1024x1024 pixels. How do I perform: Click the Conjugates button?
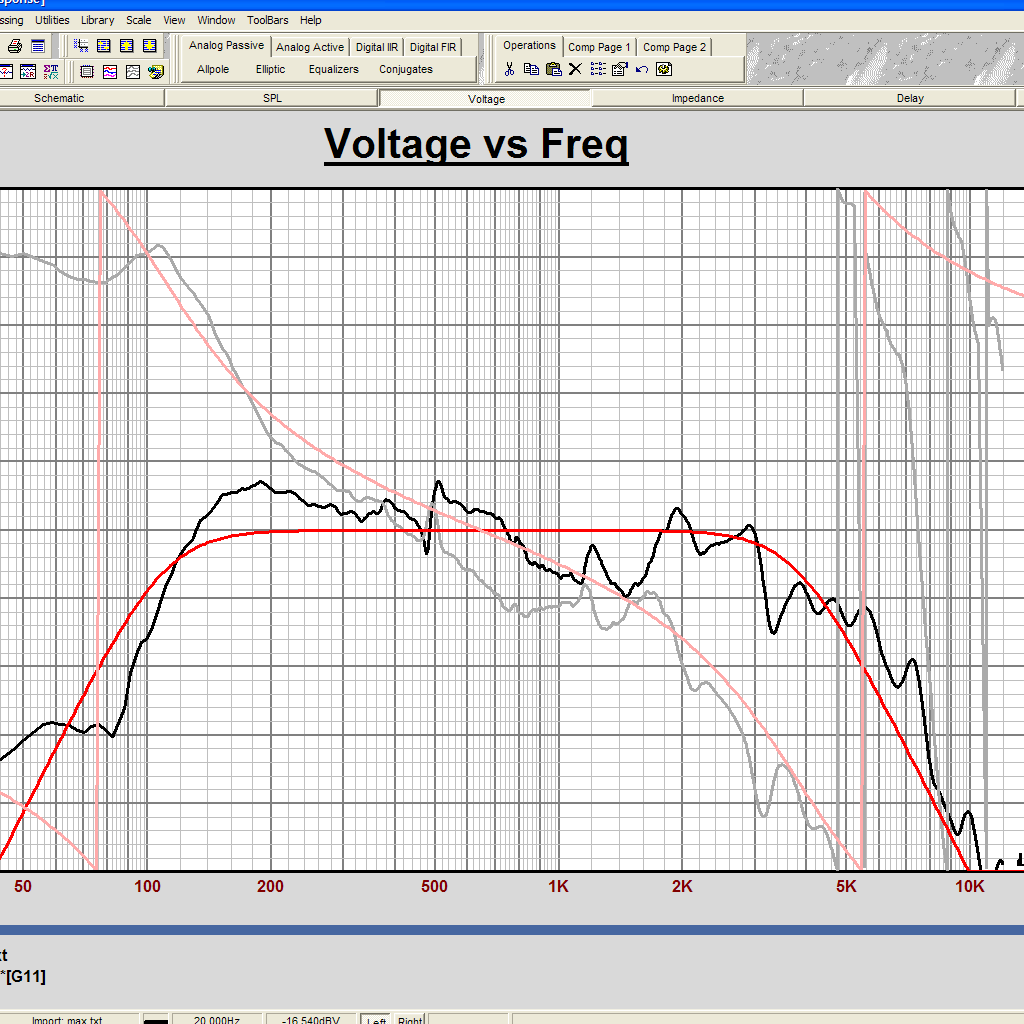point(406,69)
